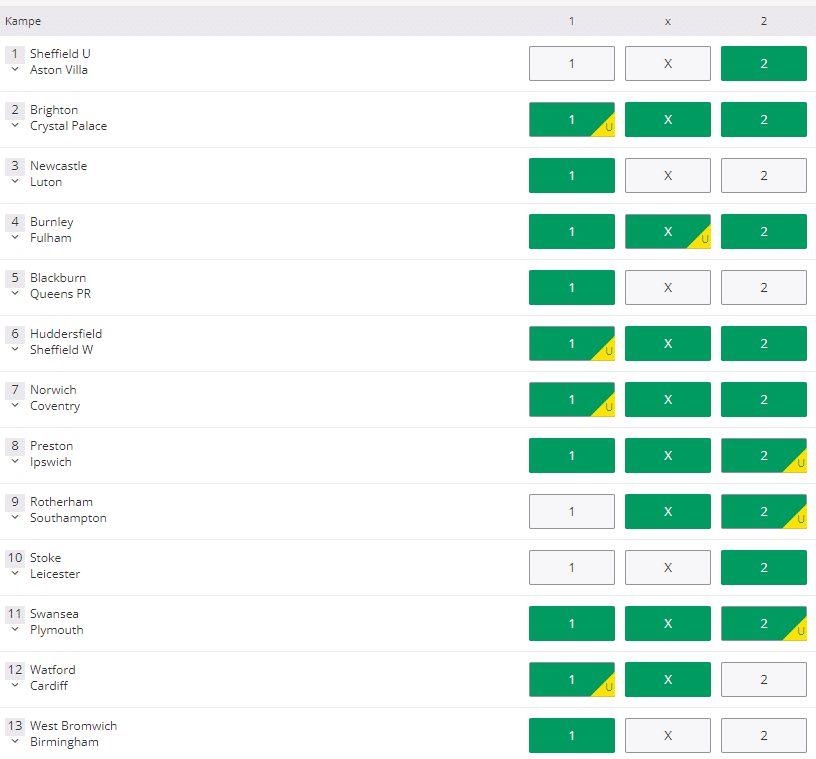The height and width of the screenshot is (759, 816).
Task: Select draw for West Bromwich vs Birmingham
Action: (667, 735)
